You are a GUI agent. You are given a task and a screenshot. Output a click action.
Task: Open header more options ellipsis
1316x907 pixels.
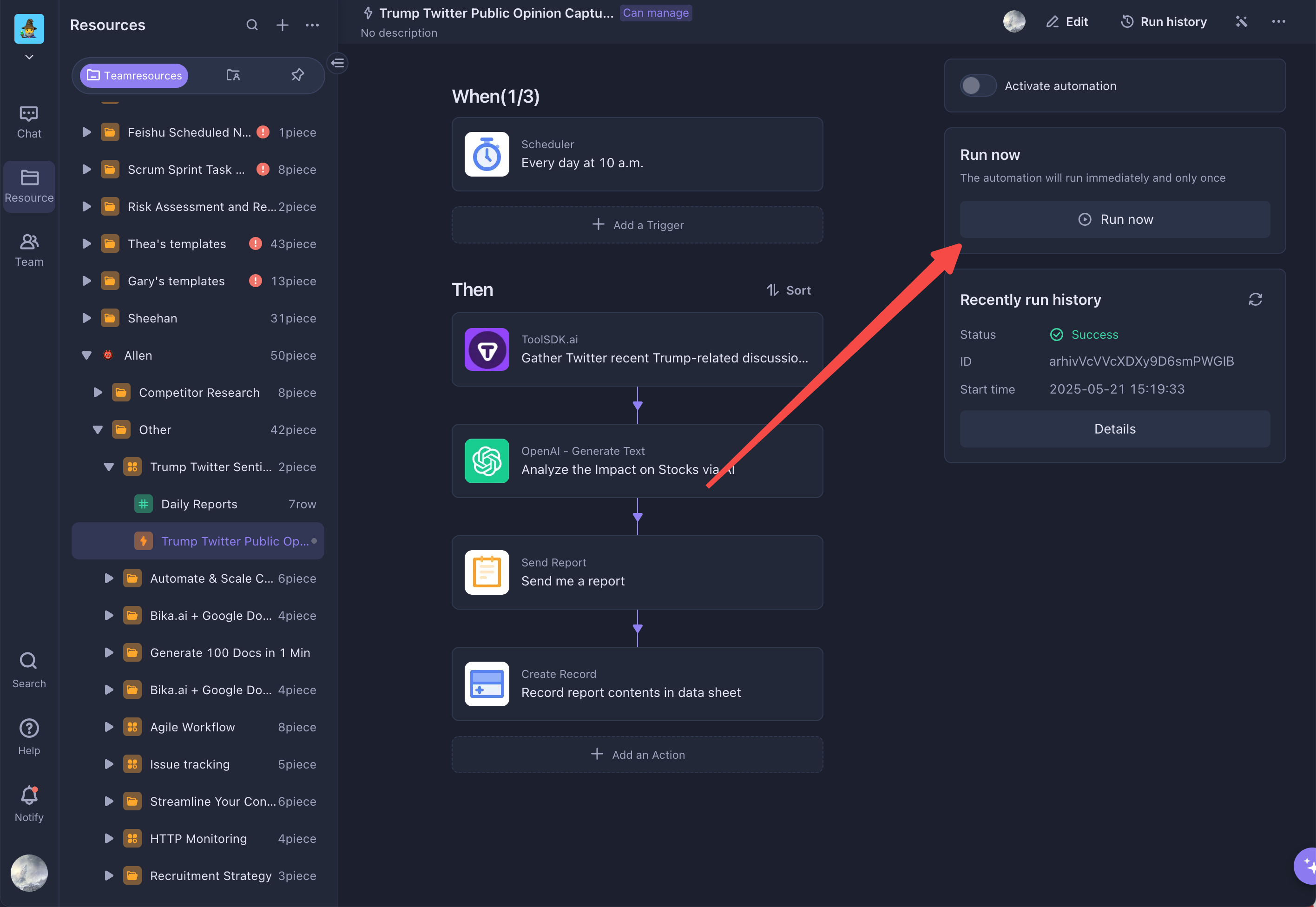(x=1278, y=21)
